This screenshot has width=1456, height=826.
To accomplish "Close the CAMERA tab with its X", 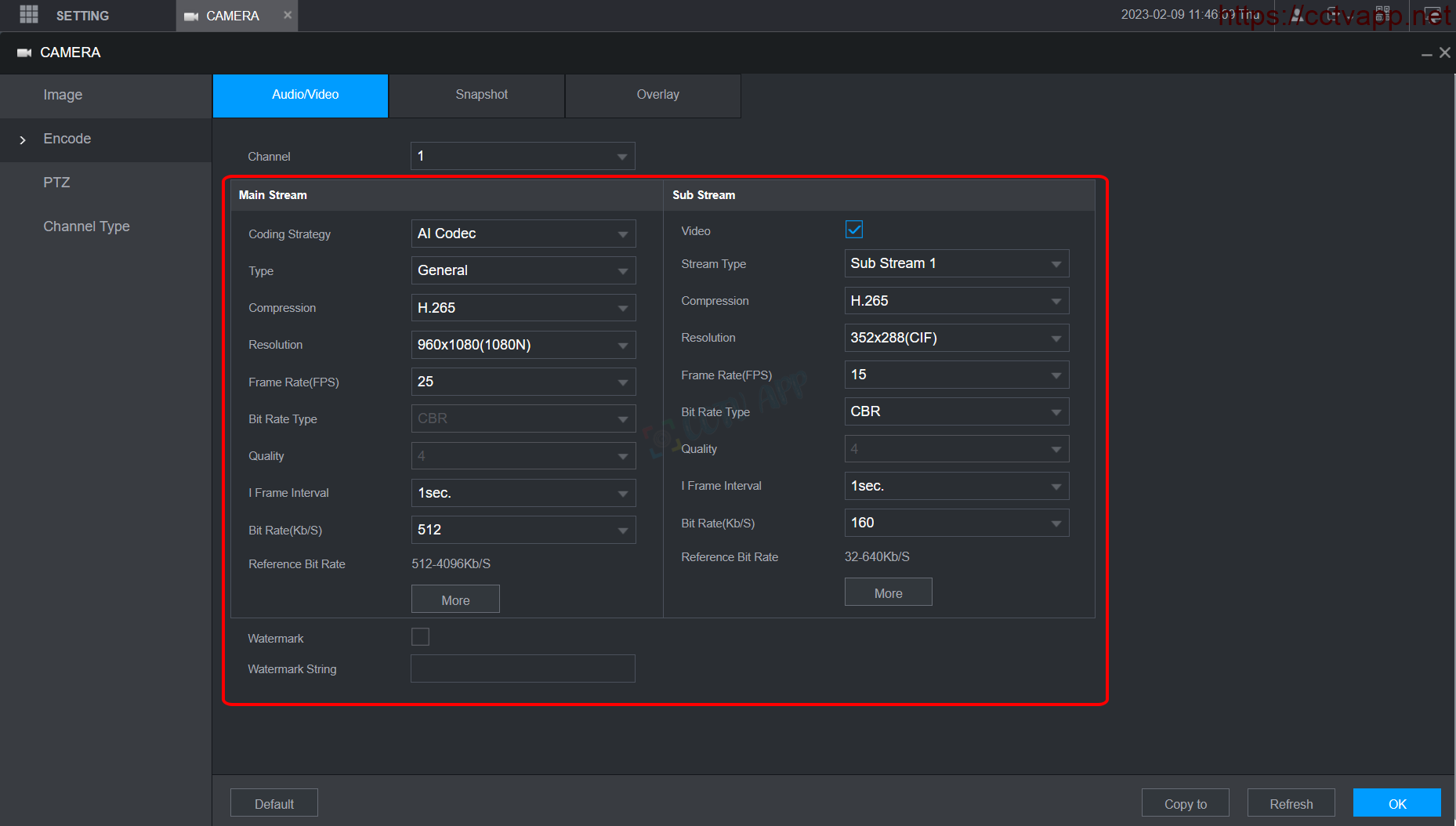I will pos(288,15).
